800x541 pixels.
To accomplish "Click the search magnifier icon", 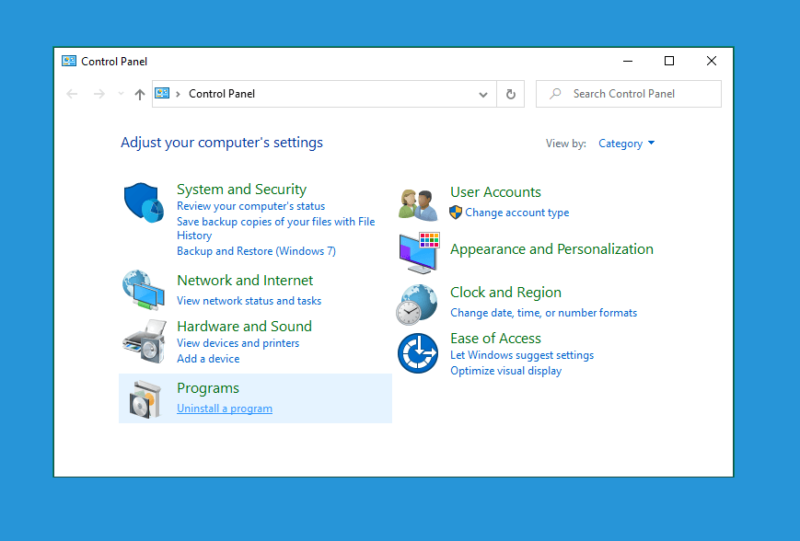I will pyautogui.click(x=556, y=93).
